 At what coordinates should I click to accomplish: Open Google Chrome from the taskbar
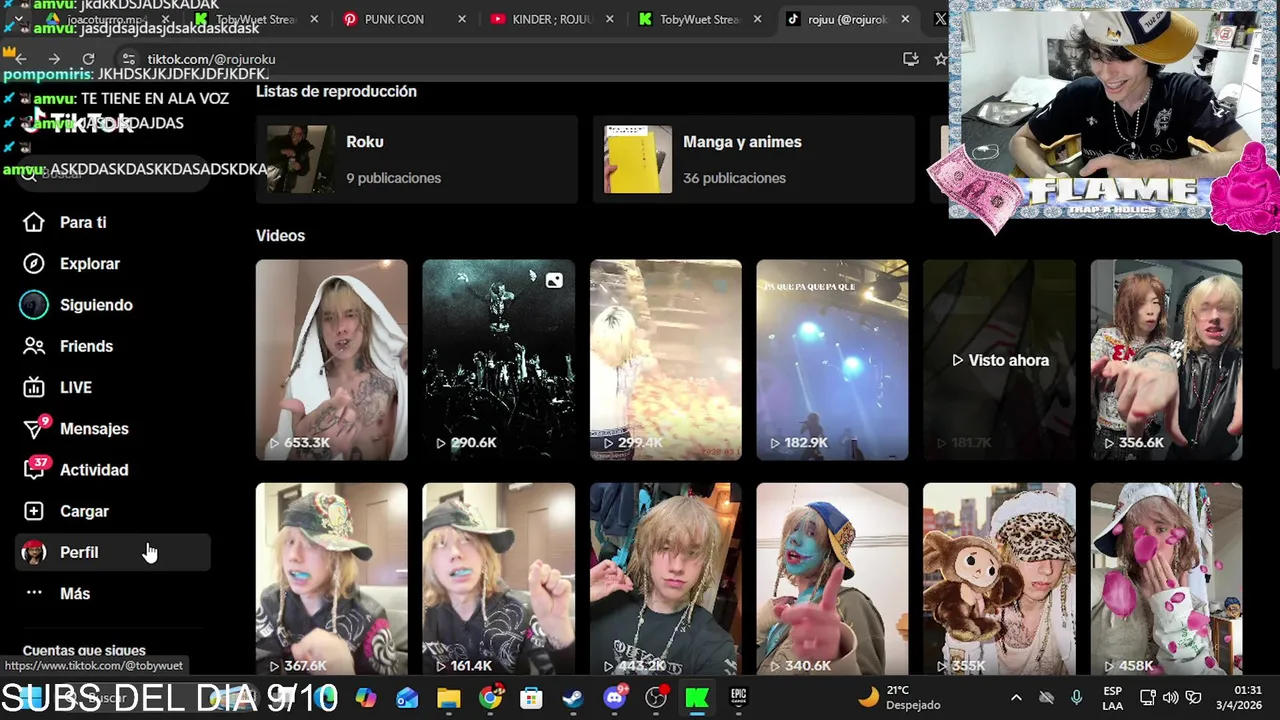click(x=490, y=697)
